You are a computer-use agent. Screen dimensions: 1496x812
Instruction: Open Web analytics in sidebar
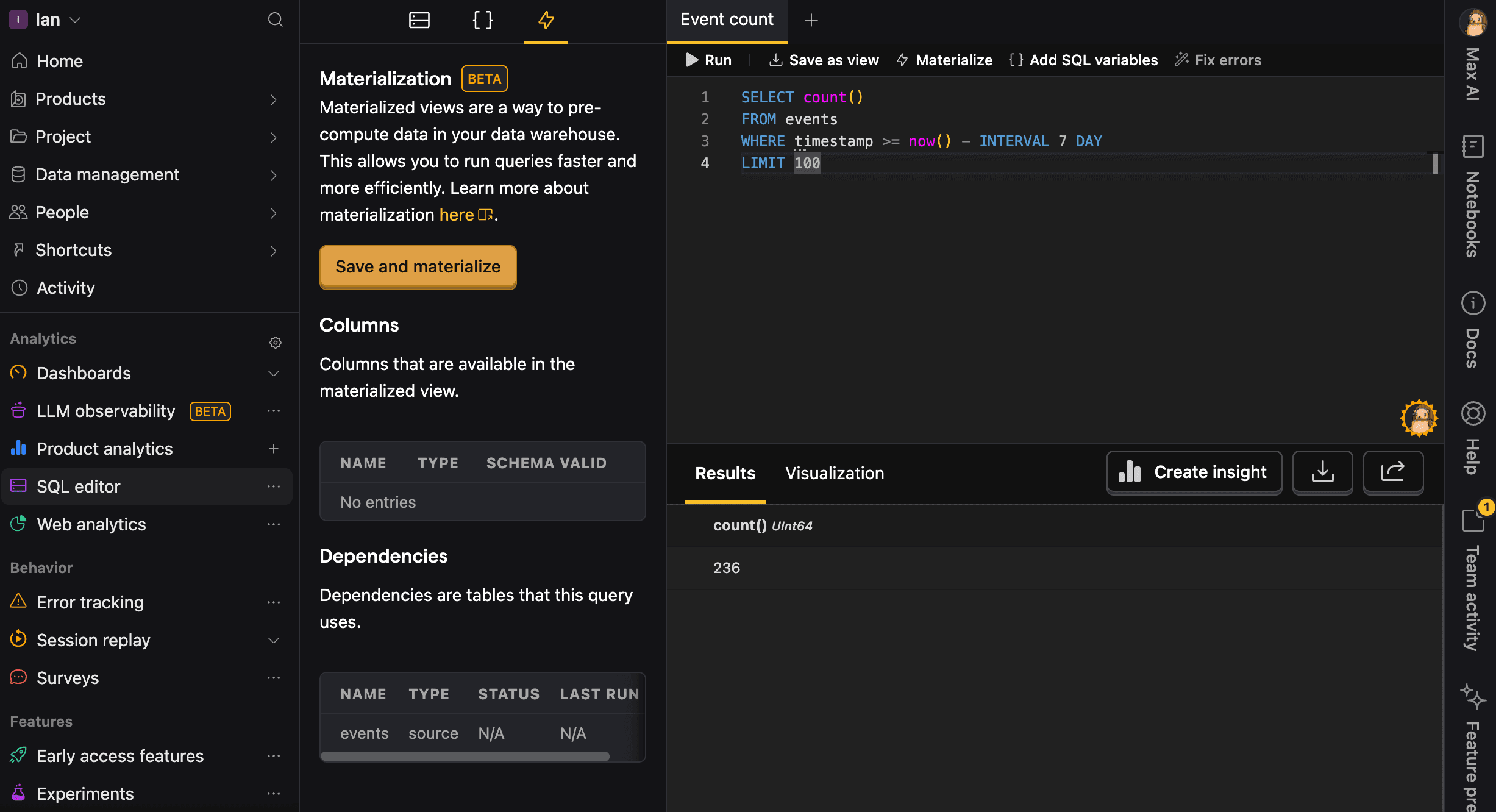pyautogui.click(x=91, y=524)
